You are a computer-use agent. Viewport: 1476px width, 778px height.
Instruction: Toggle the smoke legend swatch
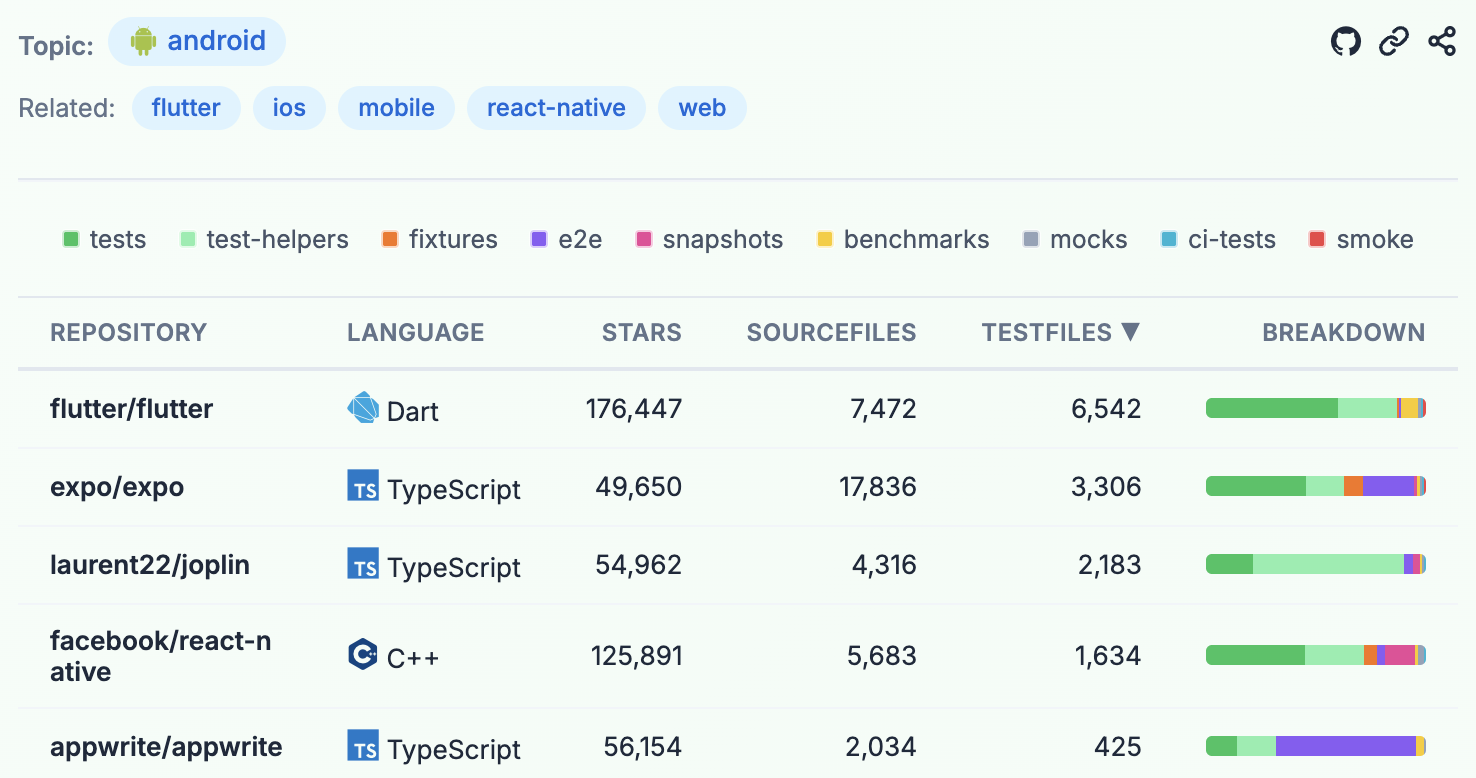1317,240
